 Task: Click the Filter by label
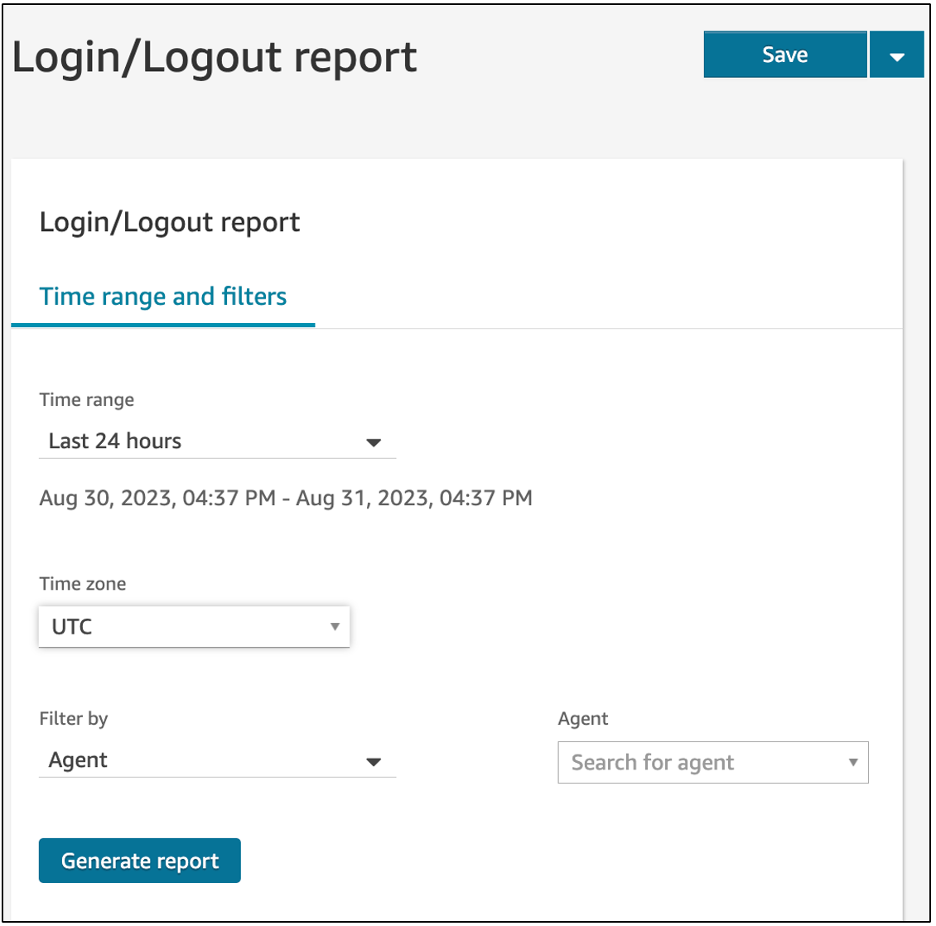[x=73, y=718]
